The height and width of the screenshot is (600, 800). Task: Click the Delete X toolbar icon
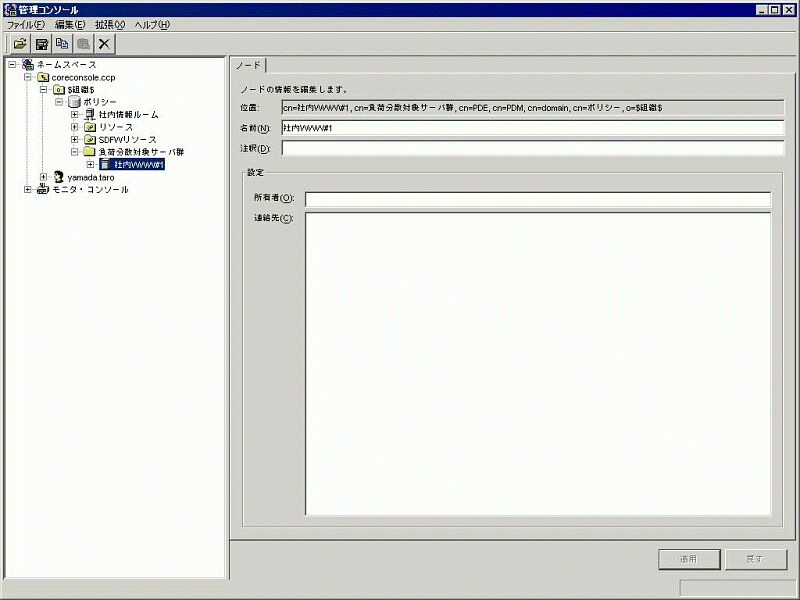tap(104, 44)
